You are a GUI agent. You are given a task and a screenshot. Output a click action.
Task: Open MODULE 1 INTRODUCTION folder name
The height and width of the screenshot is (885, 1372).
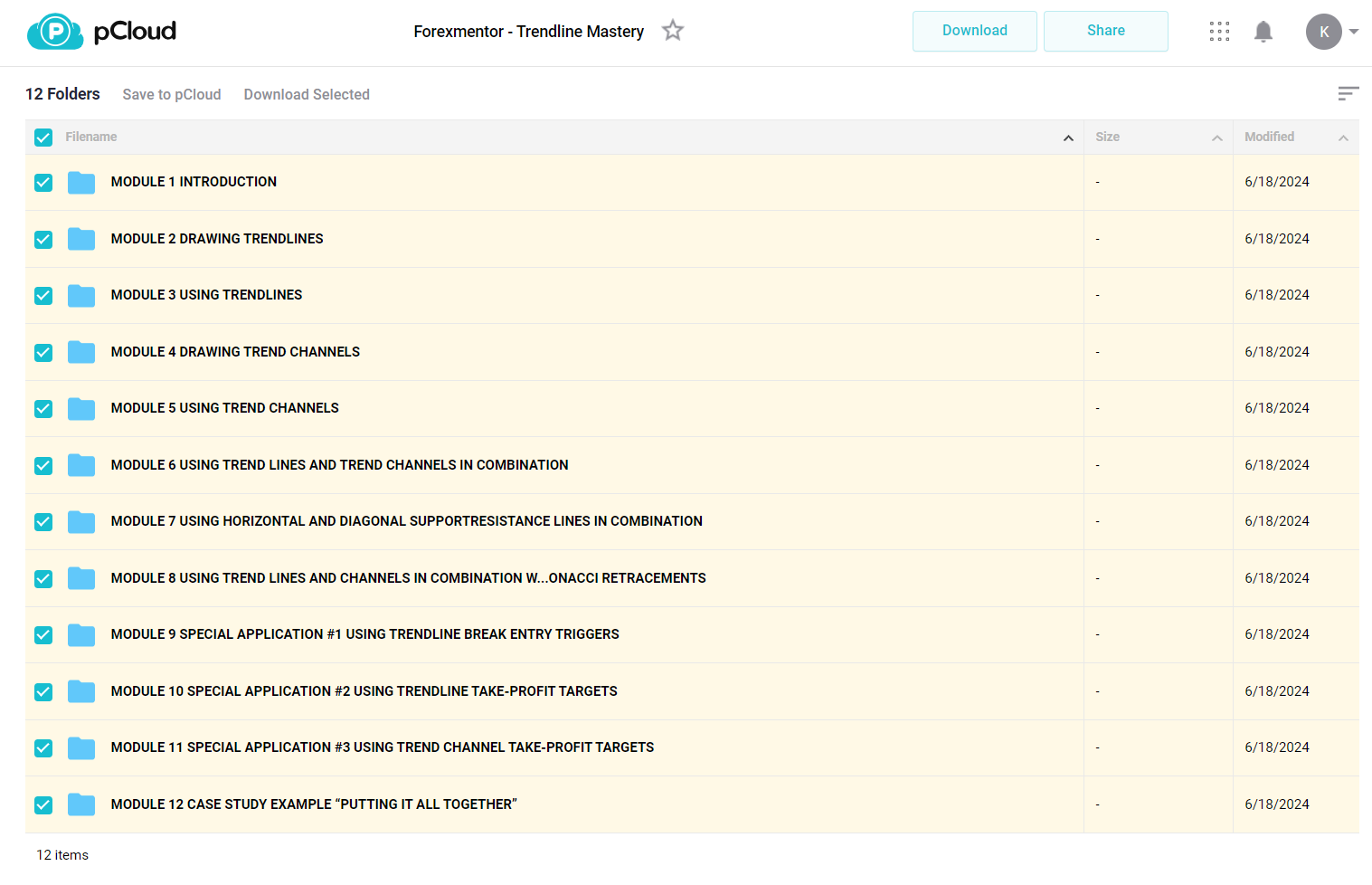[194, 182]
